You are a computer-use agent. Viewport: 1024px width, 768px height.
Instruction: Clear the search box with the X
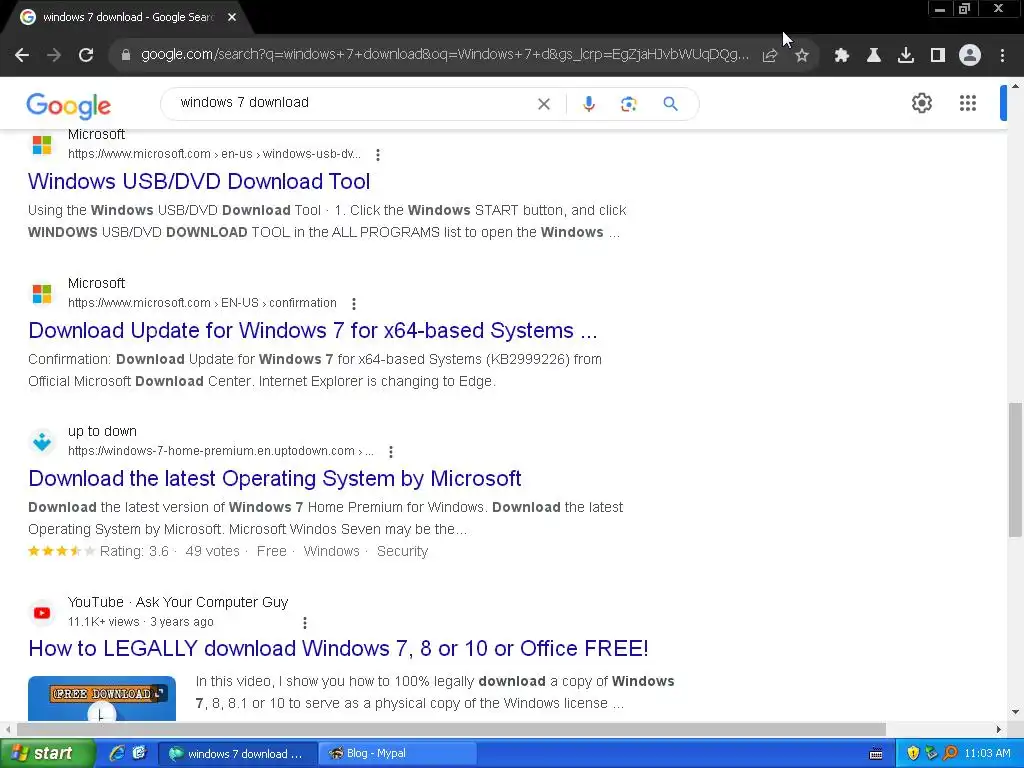coord(543,104)
